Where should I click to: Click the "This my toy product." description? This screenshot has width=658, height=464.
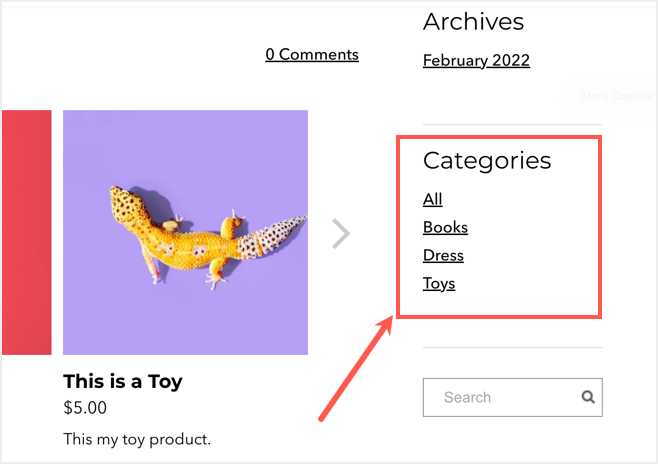pyautogui.click(x=137, y=439)
